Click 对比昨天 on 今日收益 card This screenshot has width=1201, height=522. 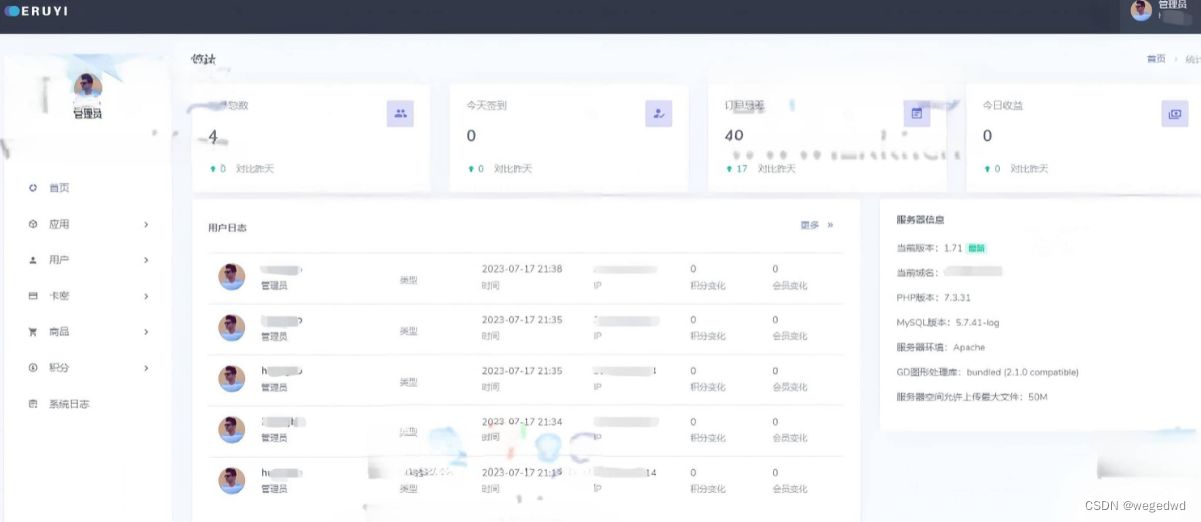click(1029, 169)
